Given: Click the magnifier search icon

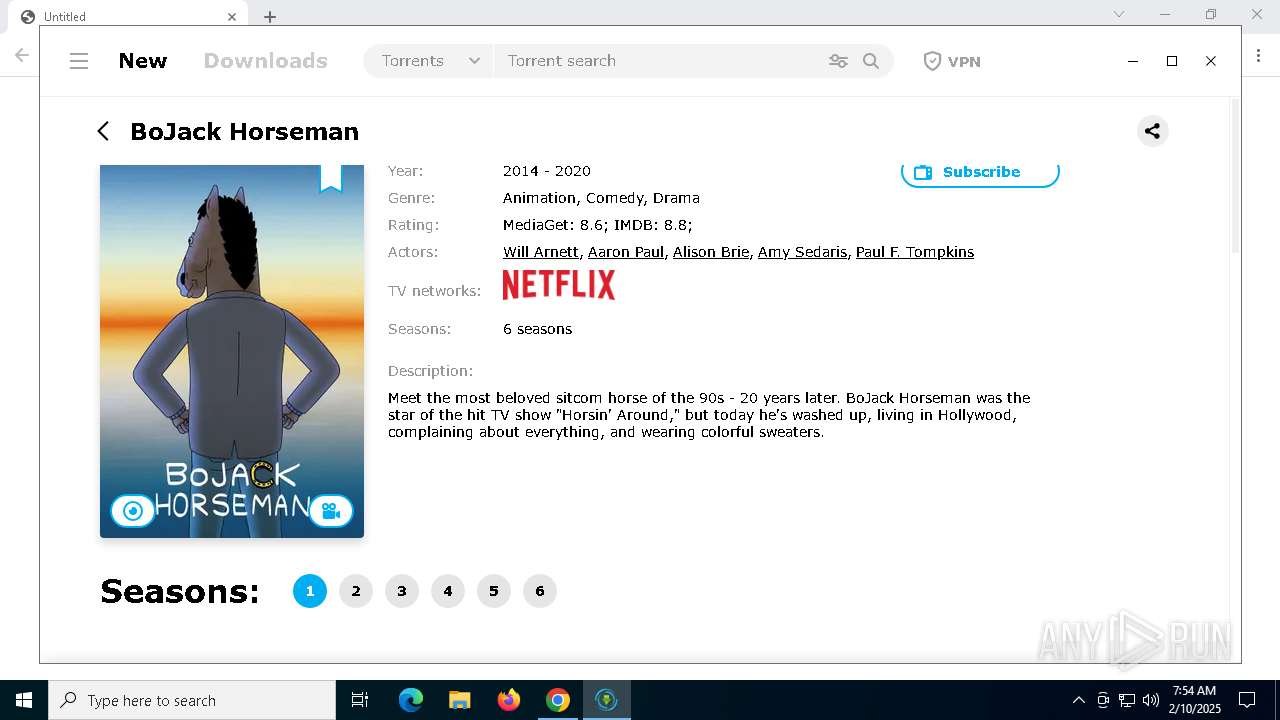Looking at the screenshot, I should tap(871, 61).
